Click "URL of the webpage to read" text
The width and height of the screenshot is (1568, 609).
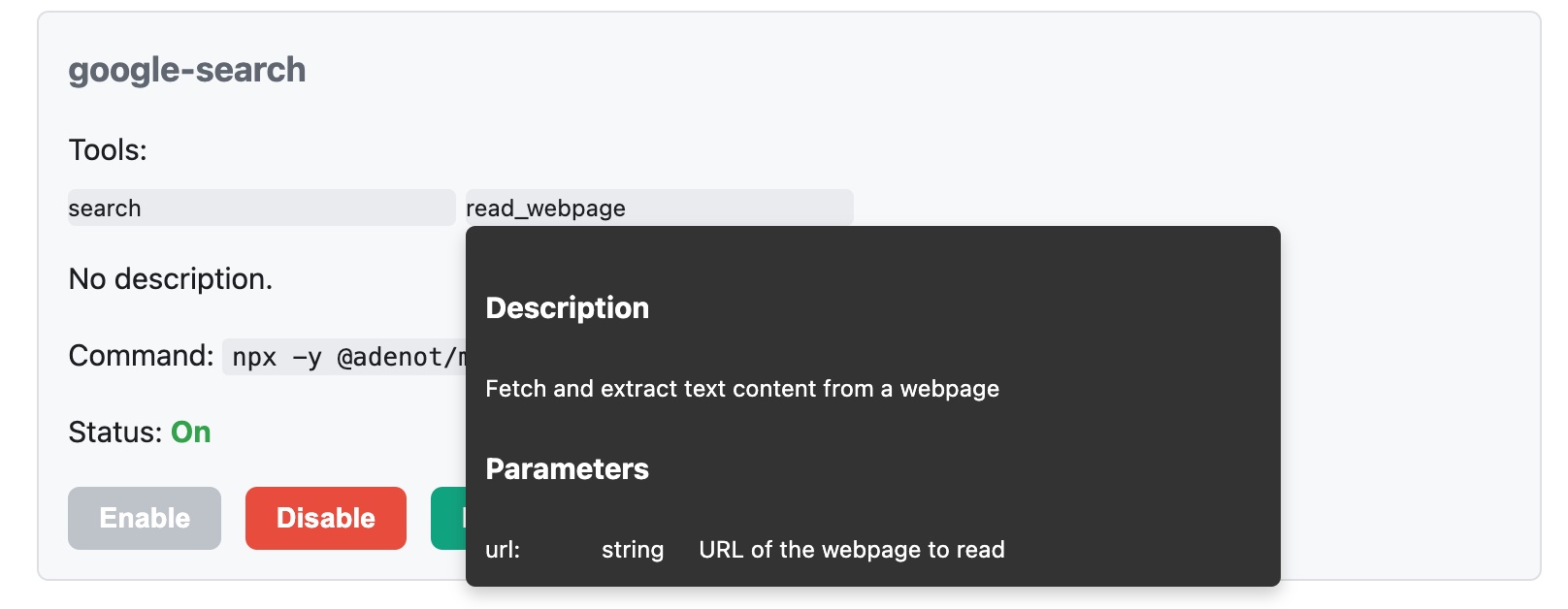852,550
